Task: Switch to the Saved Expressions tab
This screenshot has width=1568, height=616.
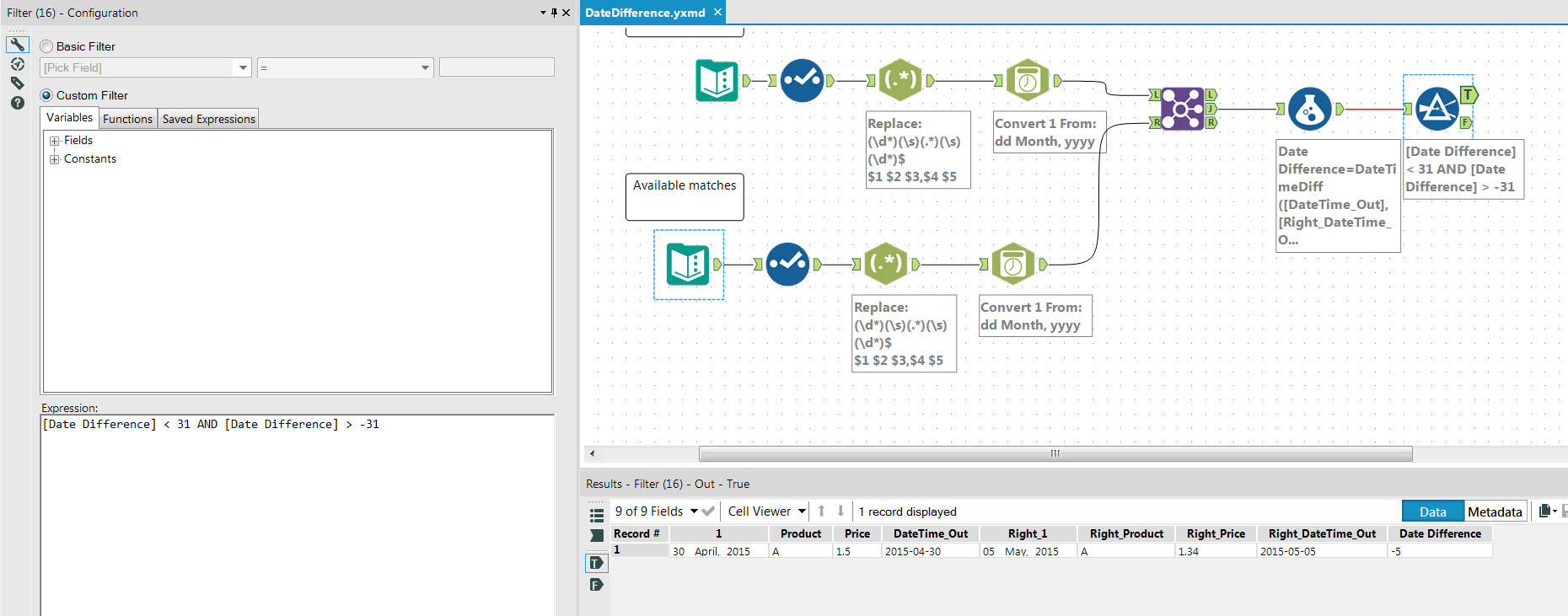Action: [x=208, y=119]
